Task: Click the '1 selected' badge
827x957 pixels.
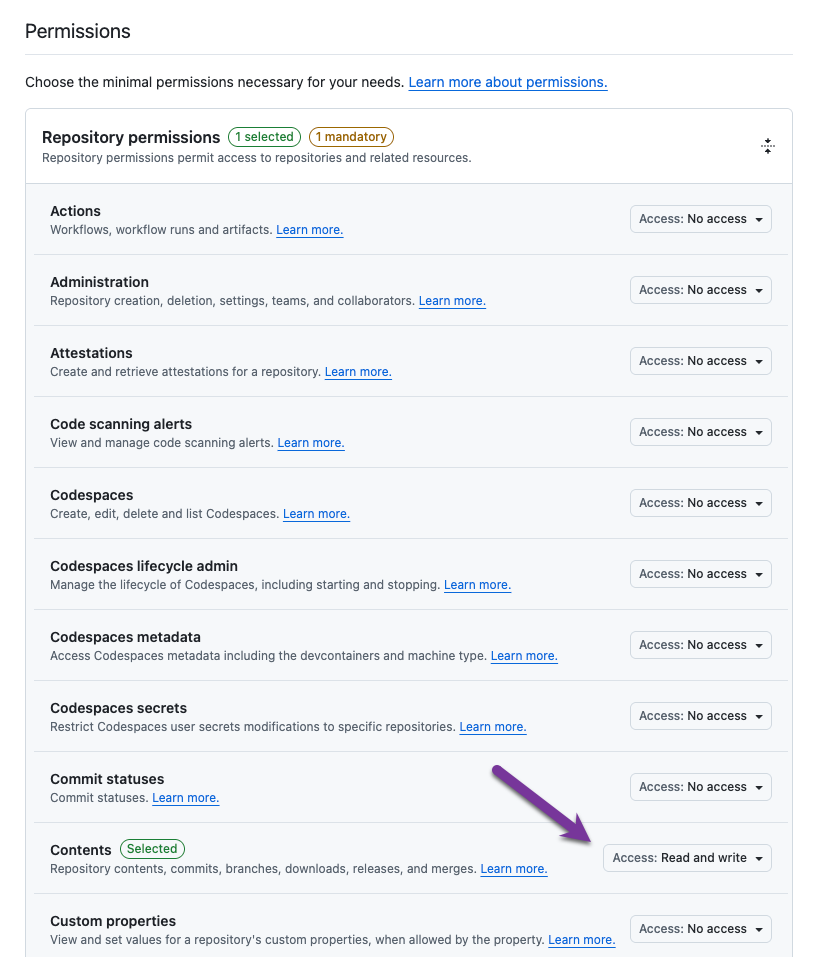Action: click(264, 137)
